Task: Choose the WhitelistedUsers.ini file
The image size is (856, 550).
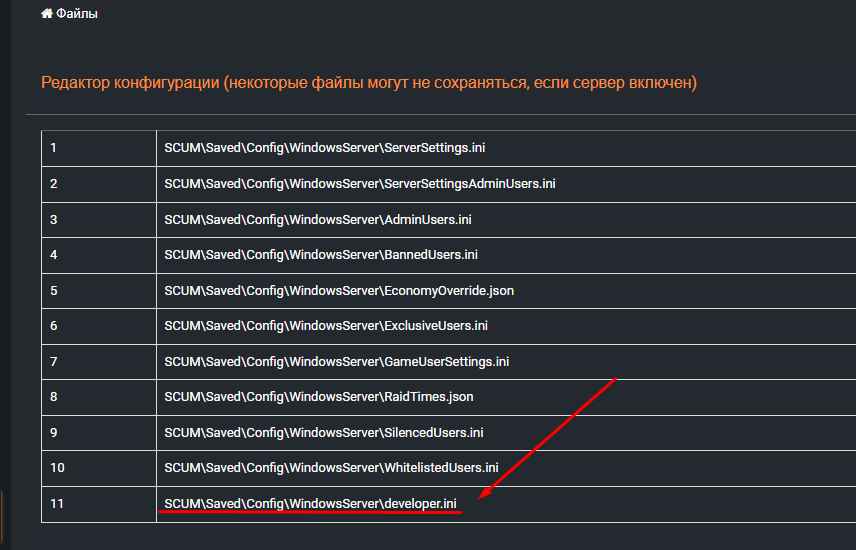Action: click(331, 468)
